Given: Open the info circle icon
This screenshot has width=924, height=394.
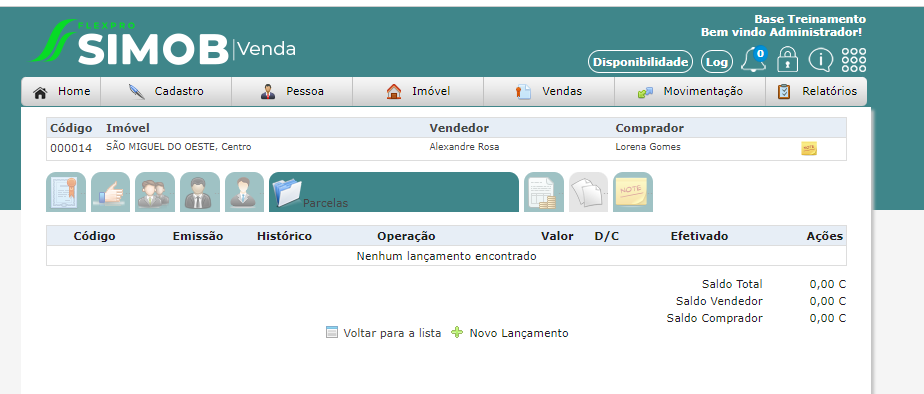Looking at the screenshot, I should 820,59.
